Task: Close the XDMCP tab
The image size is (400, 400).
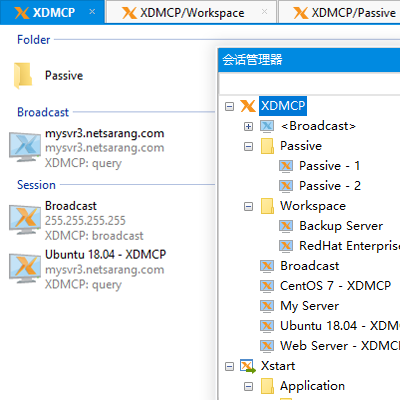Action: tap(92, 12)
